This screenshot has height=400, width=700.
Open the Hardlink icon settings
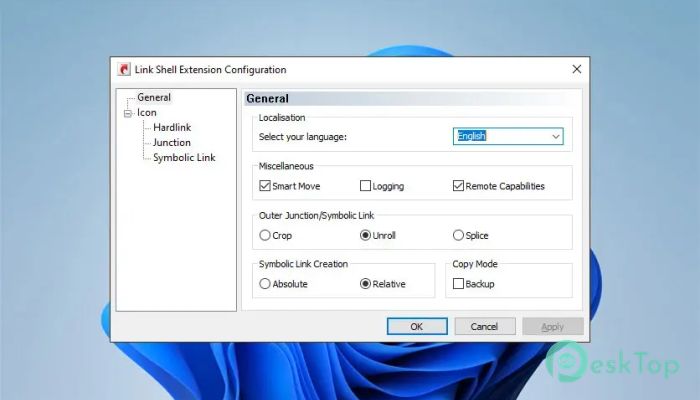coord(172,128)
